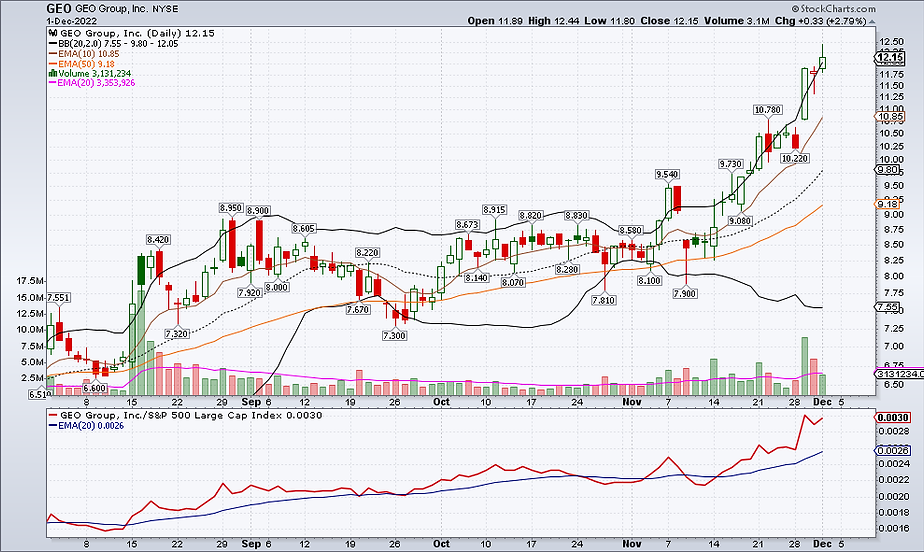Click the 8.820 high price label
The image size is (924, 552).
point(531,216)
